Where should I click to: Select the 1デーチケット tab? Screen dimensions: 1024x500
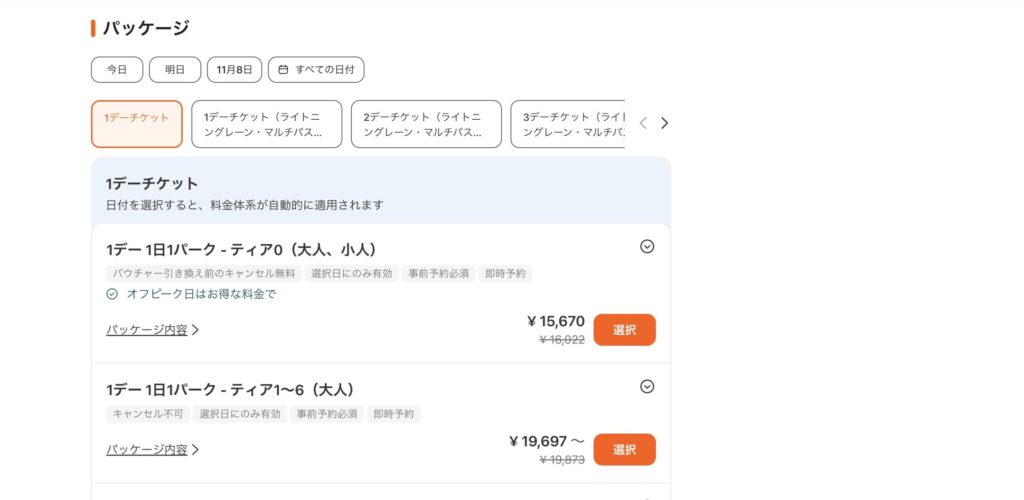pyautogui.click(x=137, y=124)
